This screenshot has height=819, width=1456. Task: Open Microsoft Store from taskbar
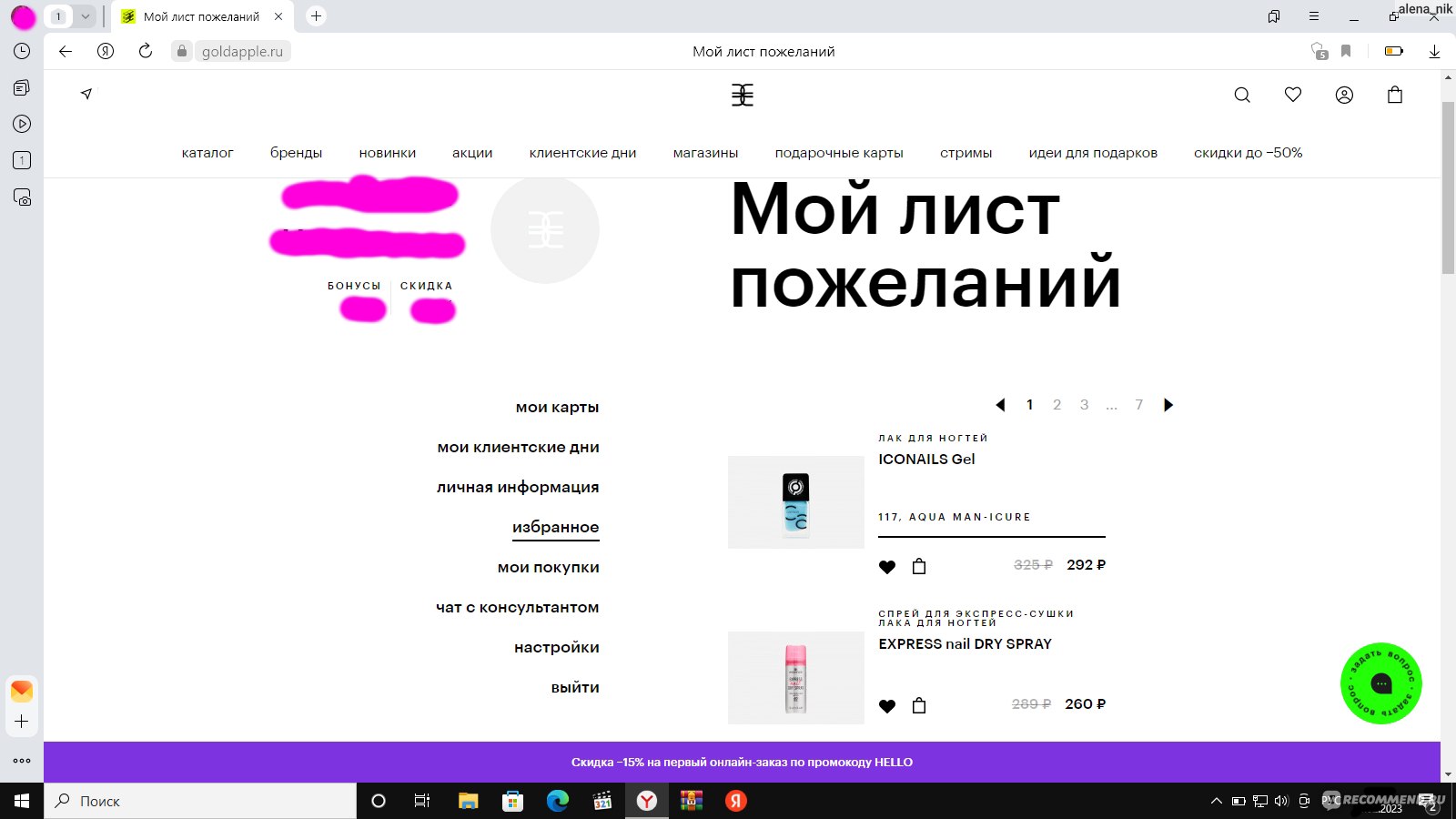pos(512,801)
